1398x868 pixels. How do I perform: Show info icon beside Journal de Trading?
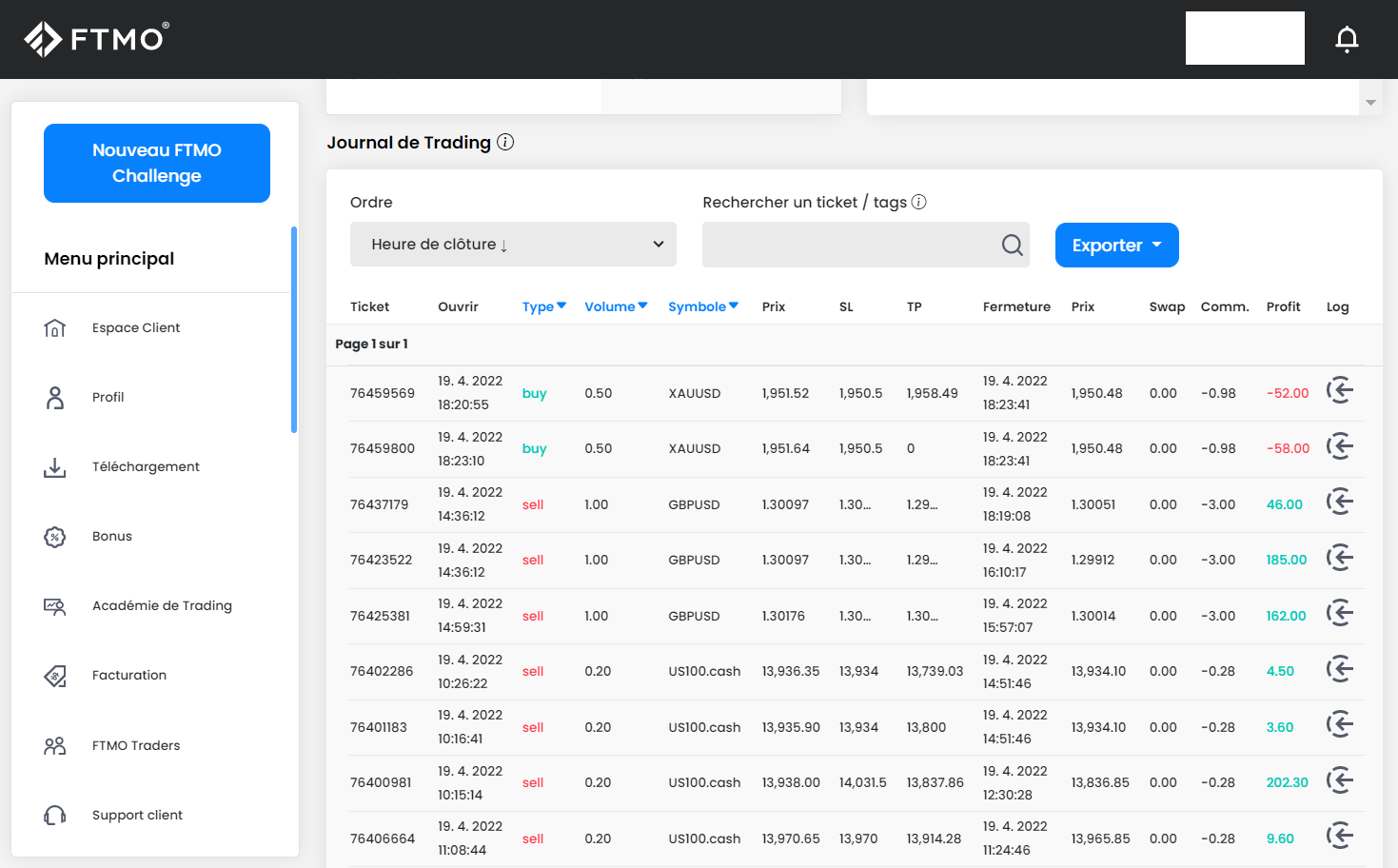505,143
